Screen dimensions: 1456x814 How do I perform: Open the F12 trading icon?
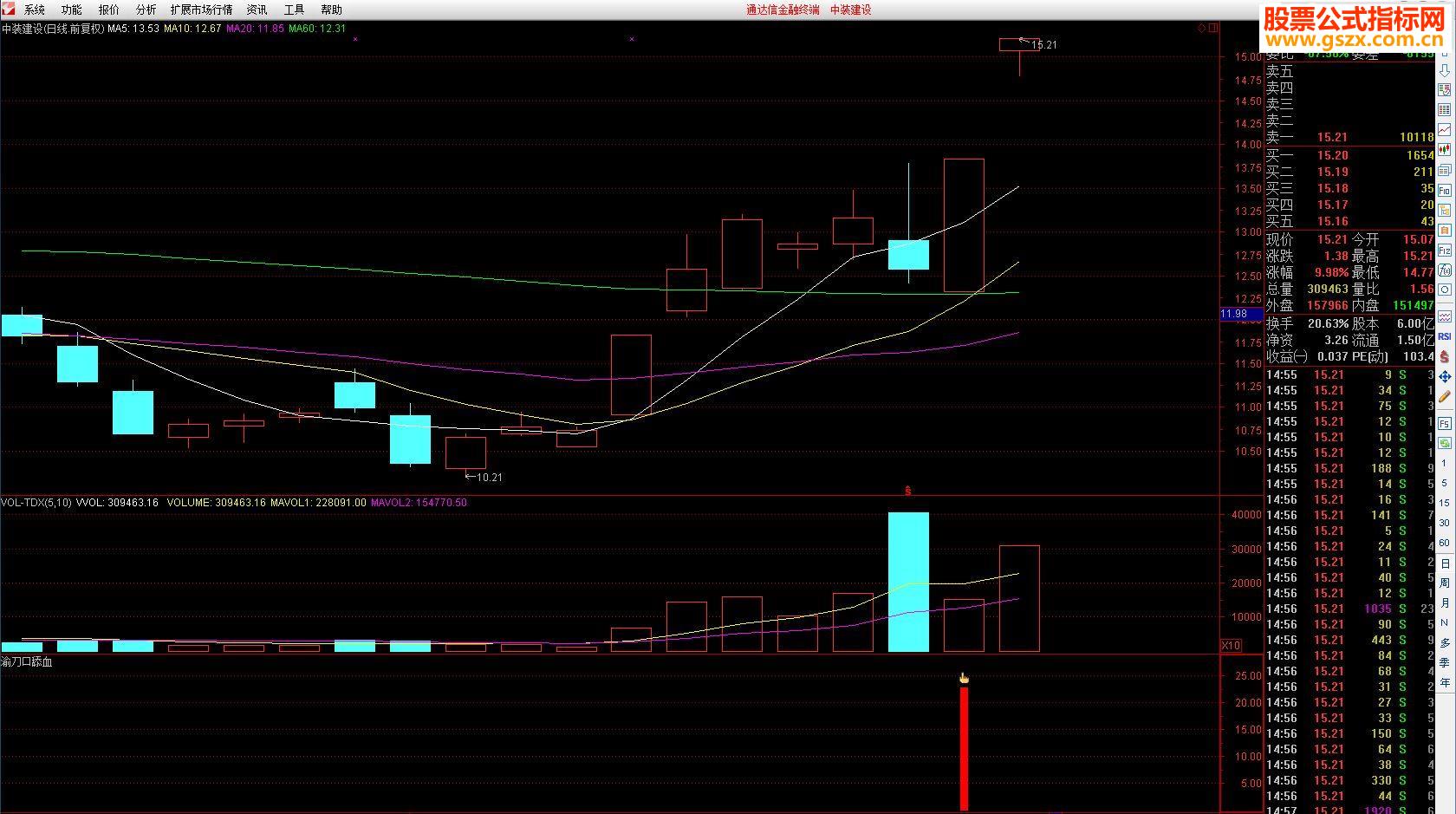tap(1445, 250)
